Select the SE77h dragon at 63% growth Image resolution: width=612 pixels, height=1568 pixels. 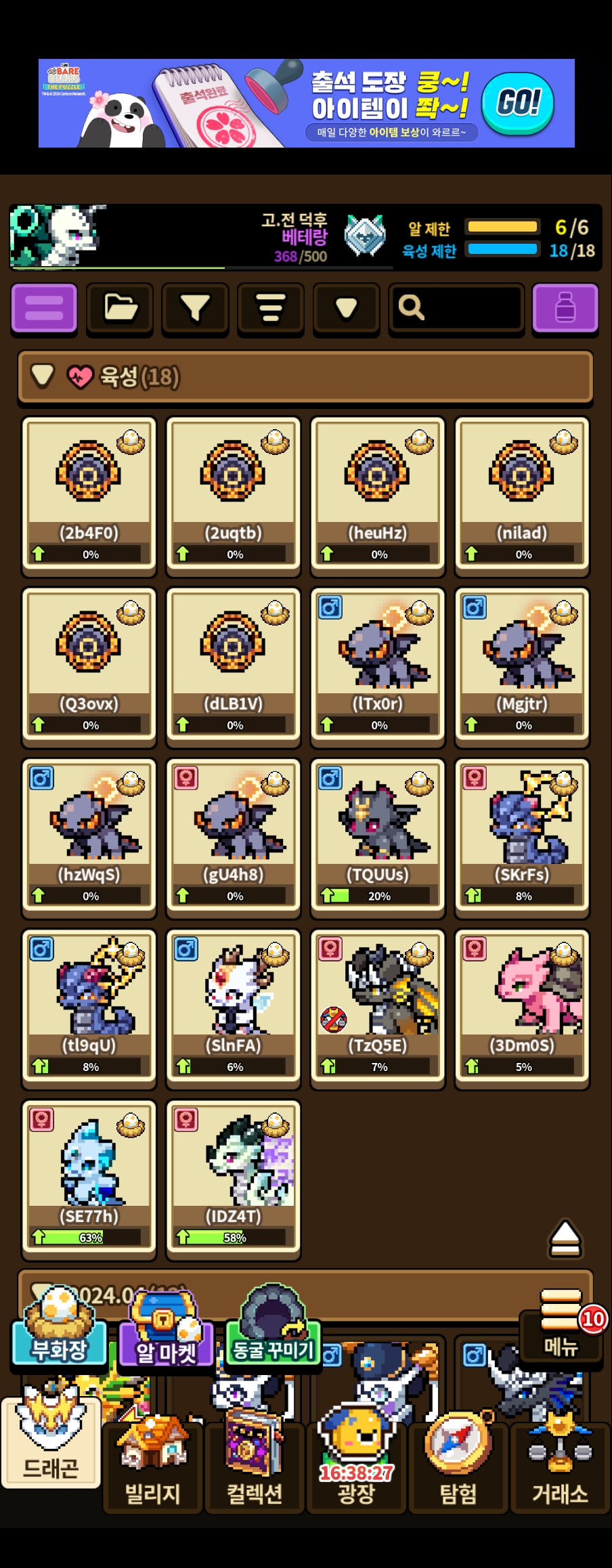tap(89, 1180)
